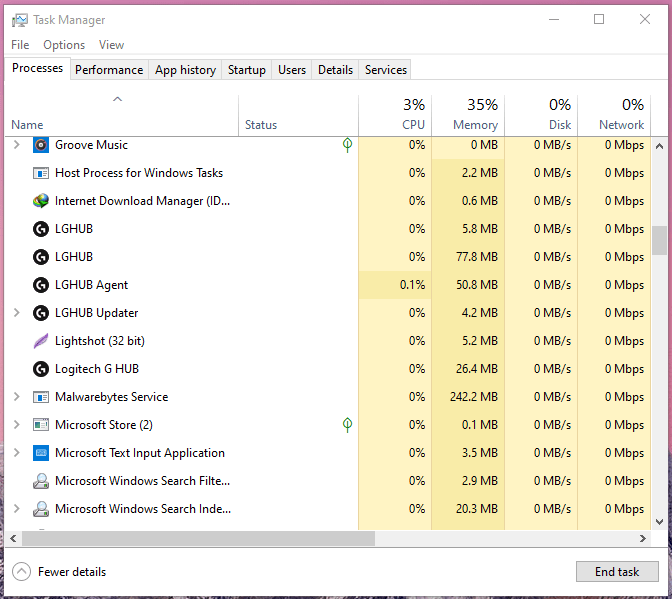Switch to the Users tab
Image resolution: width=672 pixels, height=599 pixels.
[292, 70]
